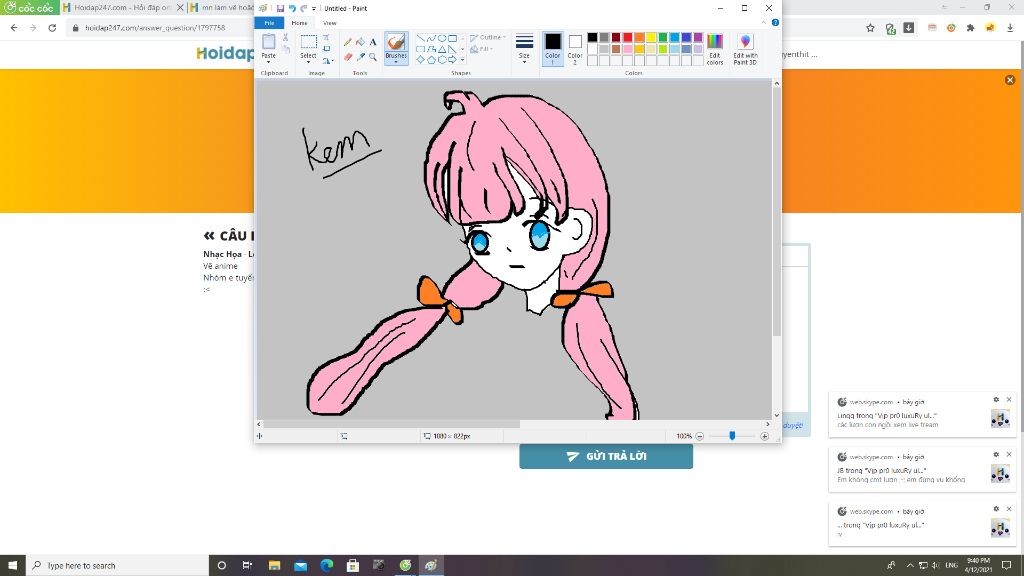Click the Crop icon in Image group

coord(327,38)
